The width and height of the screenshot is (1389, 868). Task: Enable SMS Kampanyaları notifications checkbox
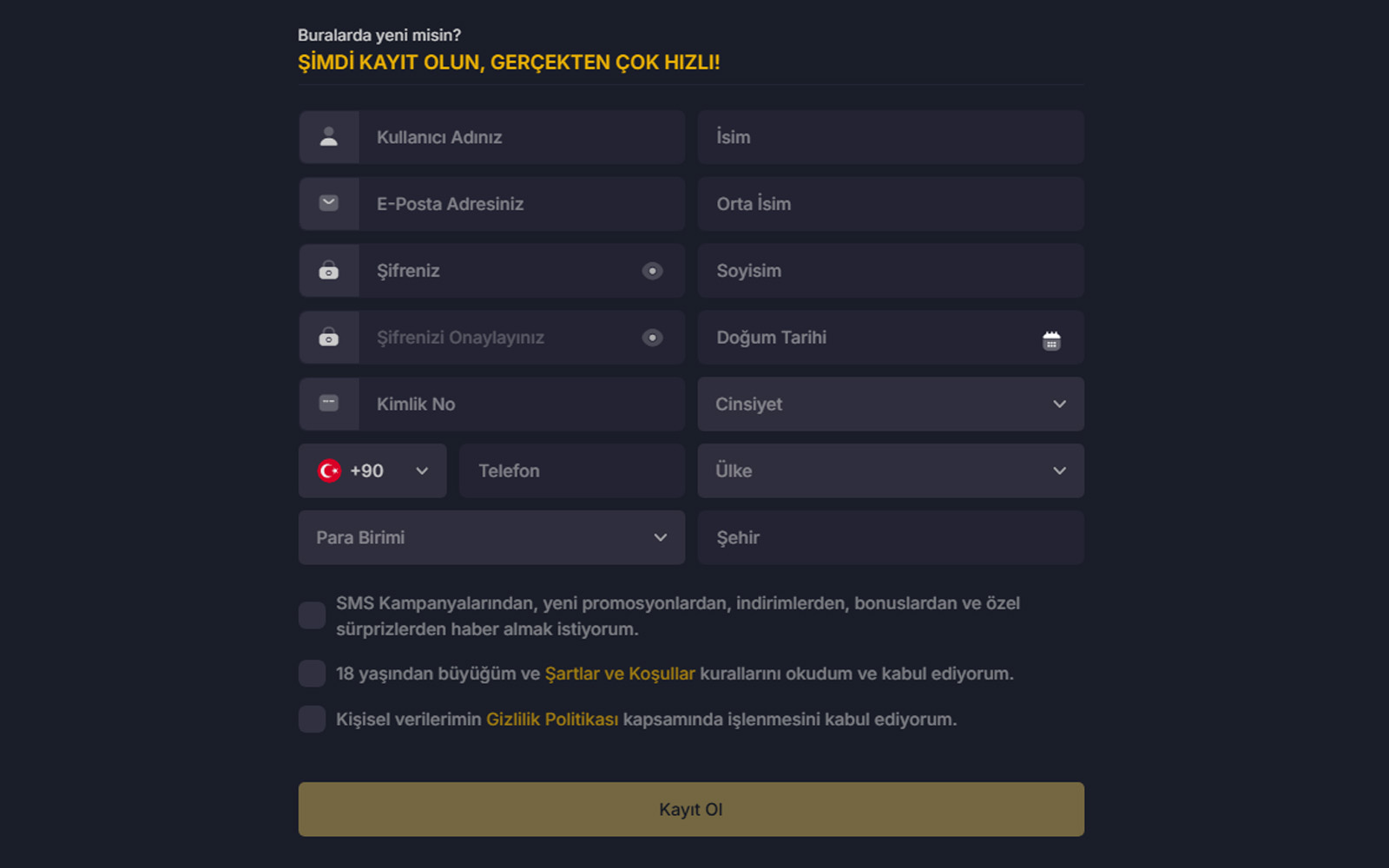click(x=313, y=615)
